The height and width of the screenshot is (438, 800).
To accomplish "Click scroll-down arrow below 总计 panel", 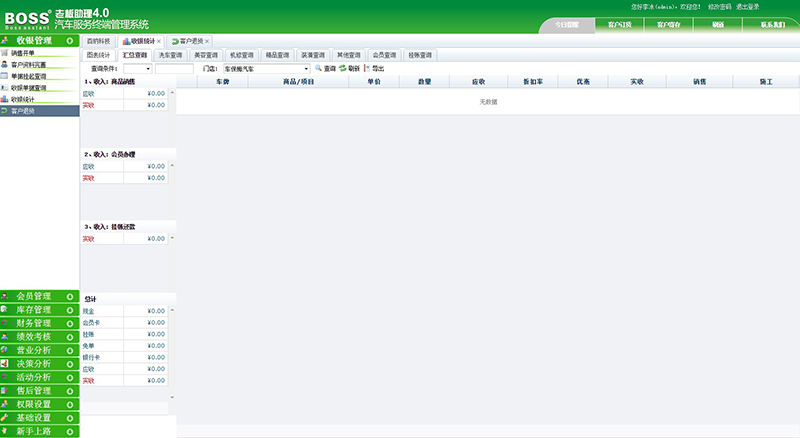I will tap(172, 397).
